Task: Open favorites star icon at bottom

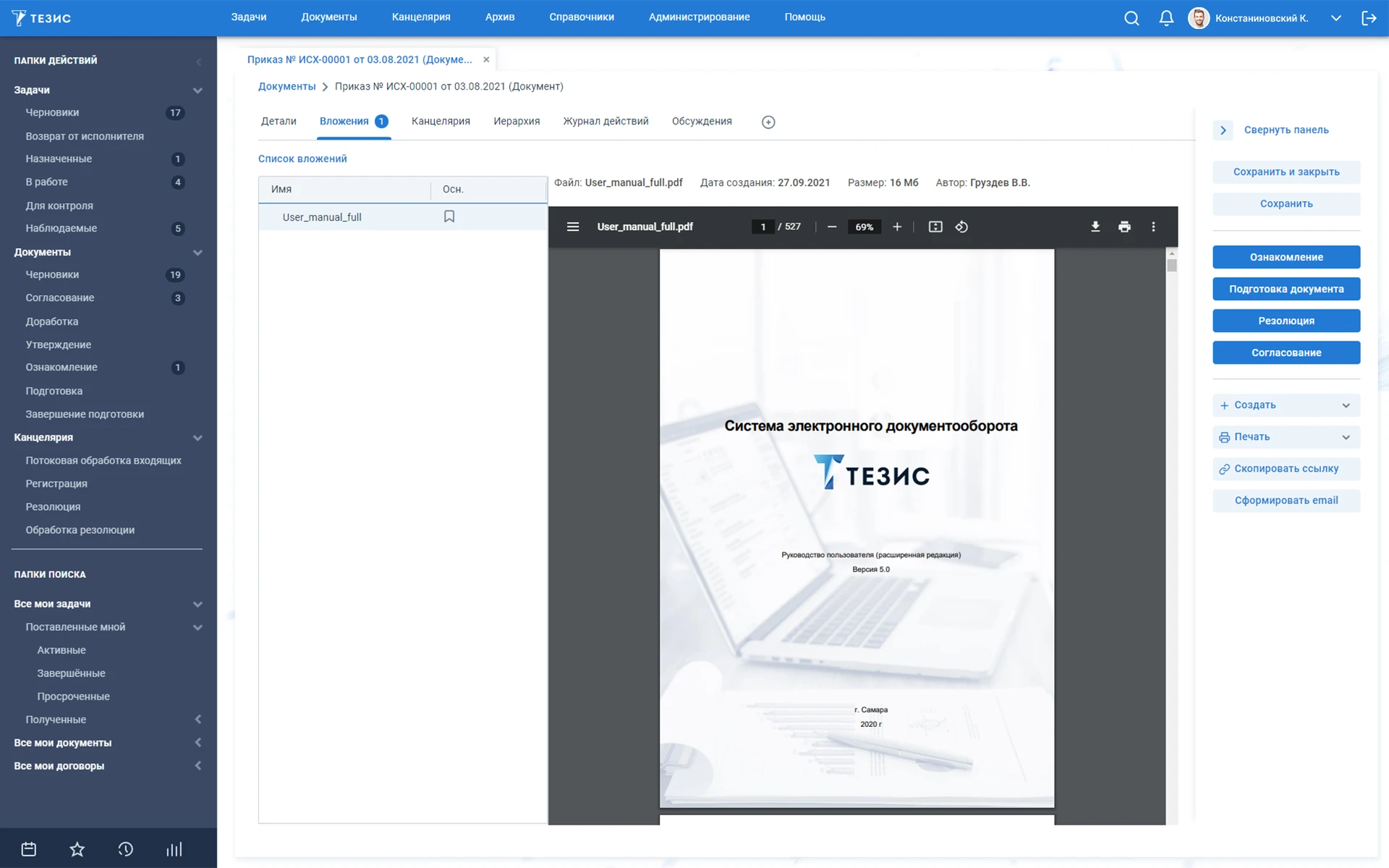Action: [x=77, y=848]
